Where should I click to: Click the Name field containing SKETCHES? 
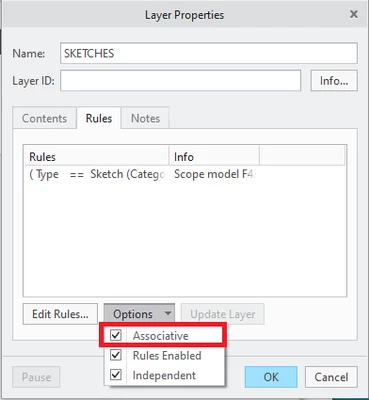click(209, 53)
